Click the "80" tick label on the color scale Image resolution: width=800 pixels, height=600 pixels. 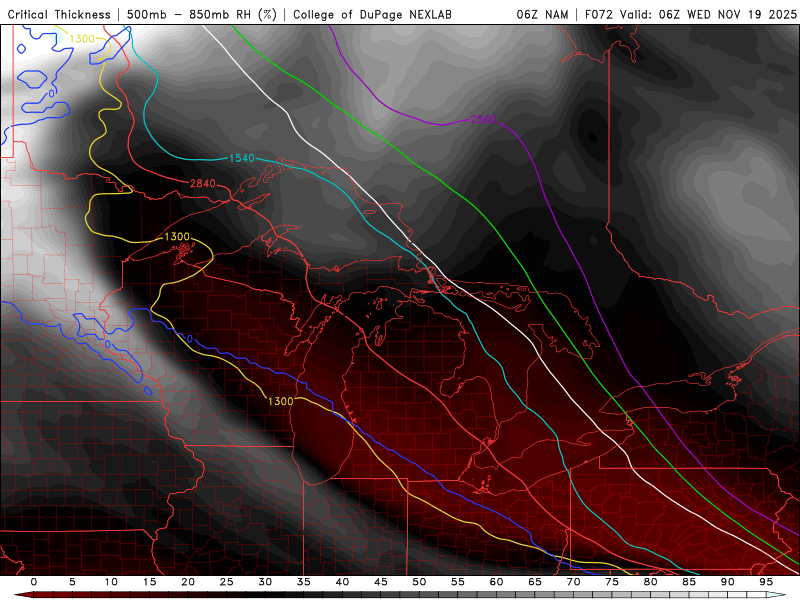coord(650,582)
